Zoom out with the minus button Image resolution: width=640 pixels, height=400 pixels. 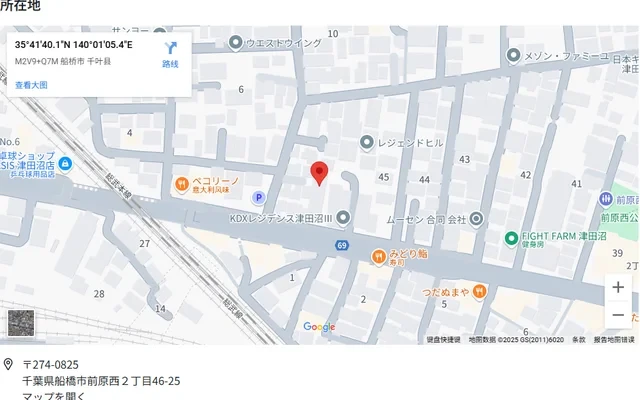coord(618,315)
